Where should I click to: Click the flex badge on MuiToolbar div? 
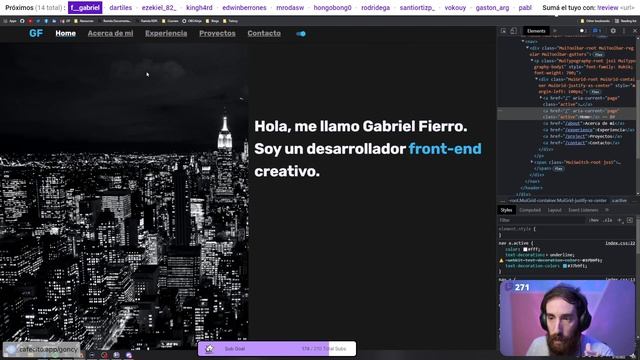tap(599, 55)
